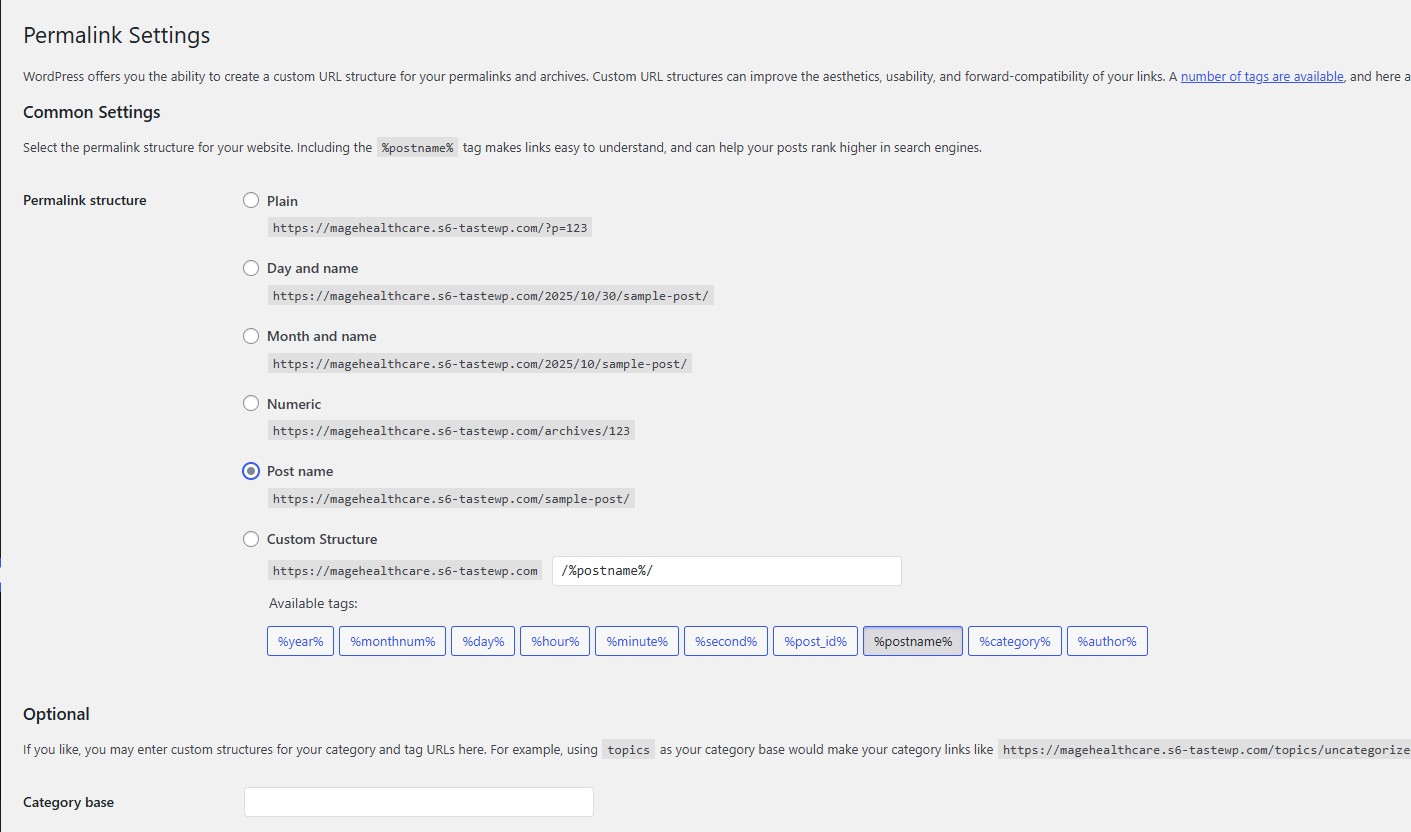Add the %second% tag

tap(725, 641)
